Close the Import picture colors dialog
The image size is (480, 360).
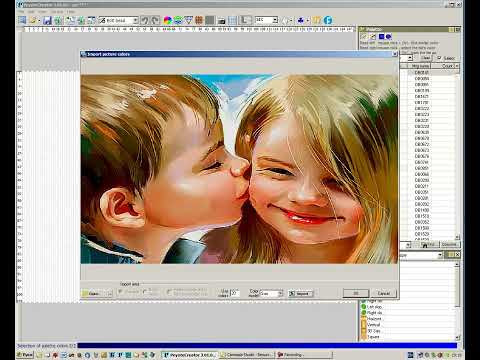[x=395, y=54]
